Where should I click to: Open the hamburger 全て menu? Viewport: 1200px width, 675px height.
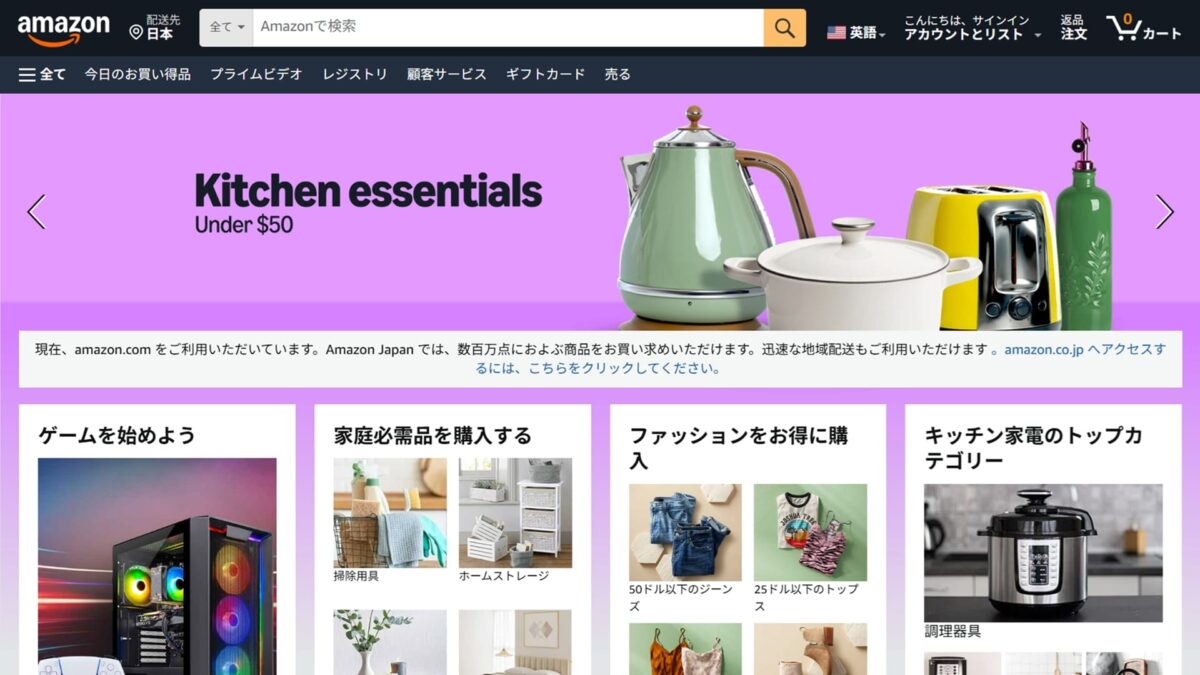pyautogui.click(x=42, y=74)
